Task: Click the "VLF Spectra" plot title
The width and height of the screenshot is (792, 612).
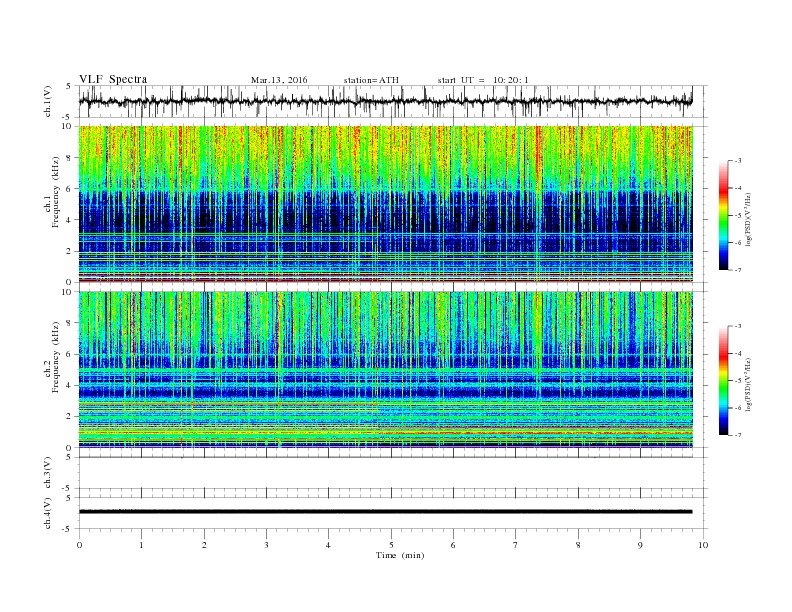Action: point(113,79)
